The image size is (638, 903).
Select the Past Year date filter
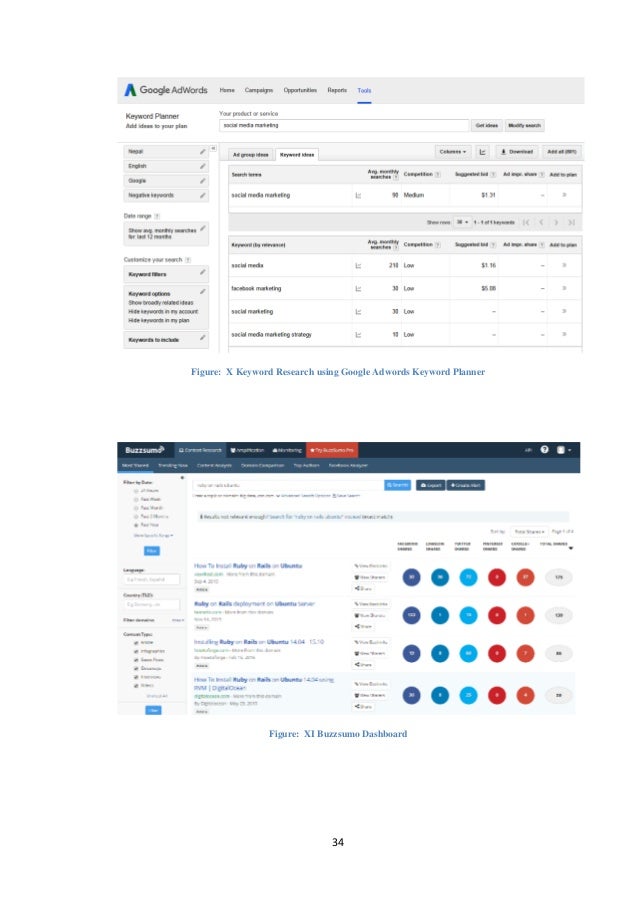pos(136,525)
